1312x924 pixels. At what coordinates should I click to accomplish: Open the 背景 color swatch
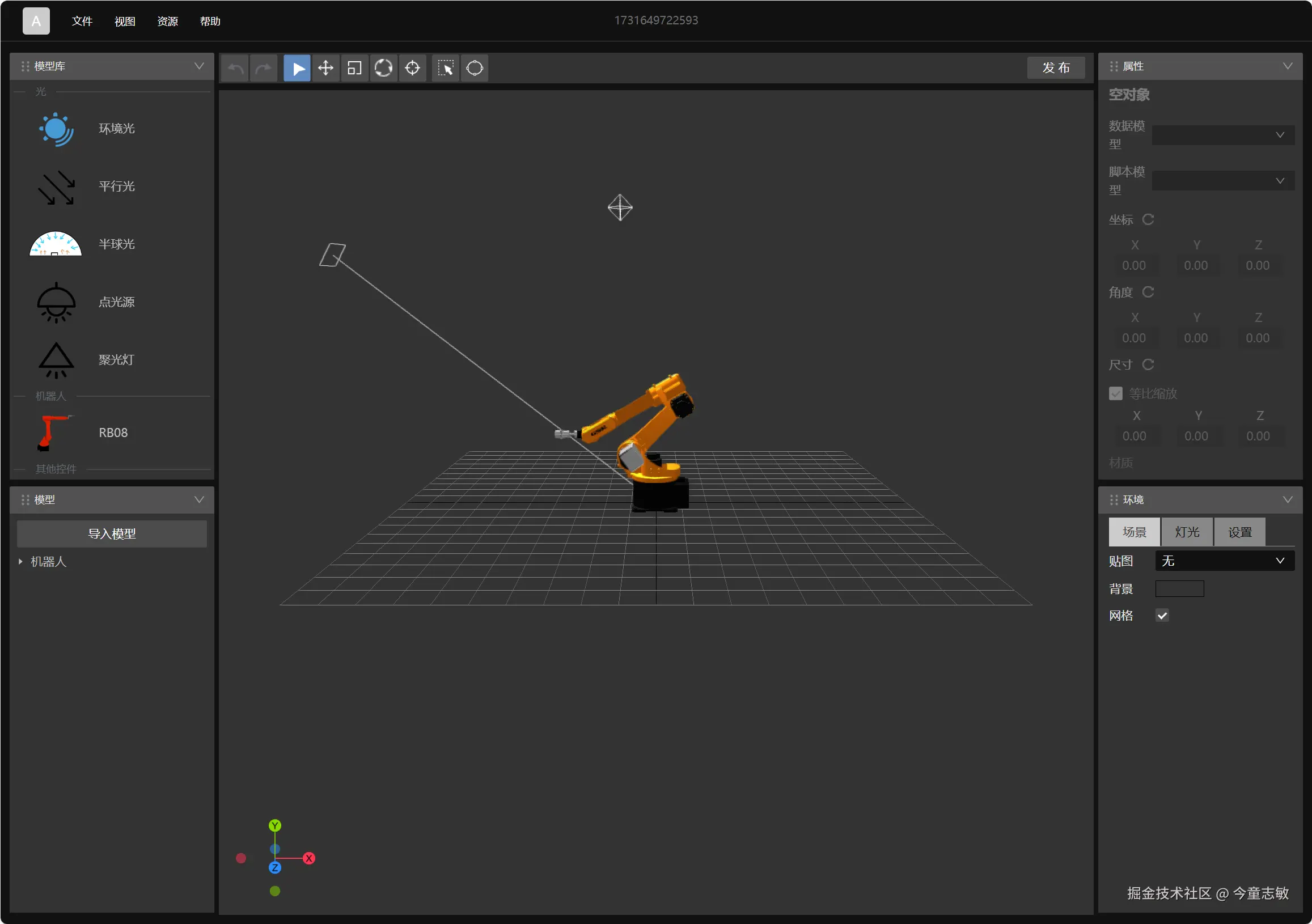click(1179, 588)
